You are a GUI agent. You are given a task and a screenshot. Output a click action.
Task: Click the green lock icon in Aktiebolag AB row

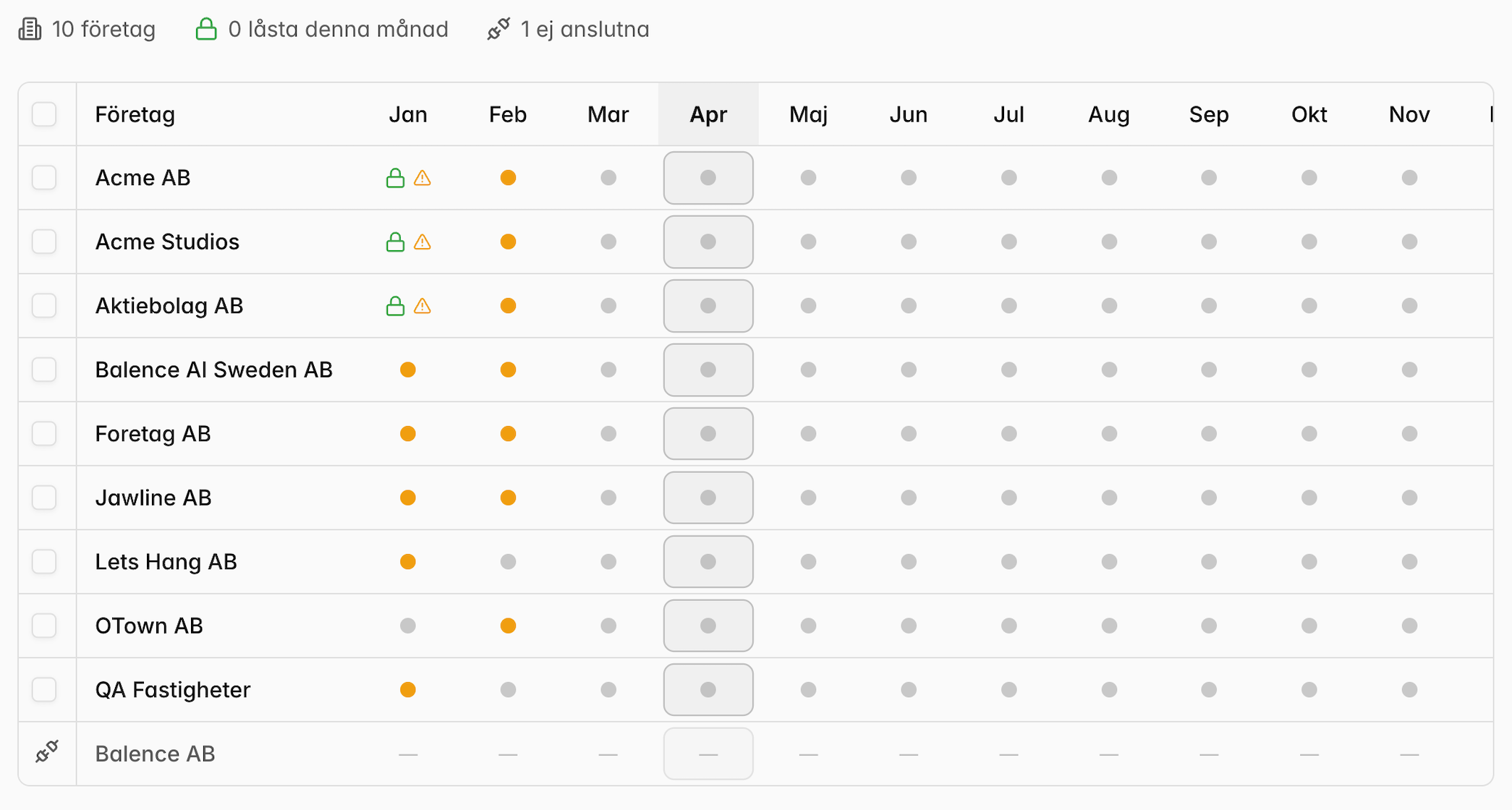point(395,306)
